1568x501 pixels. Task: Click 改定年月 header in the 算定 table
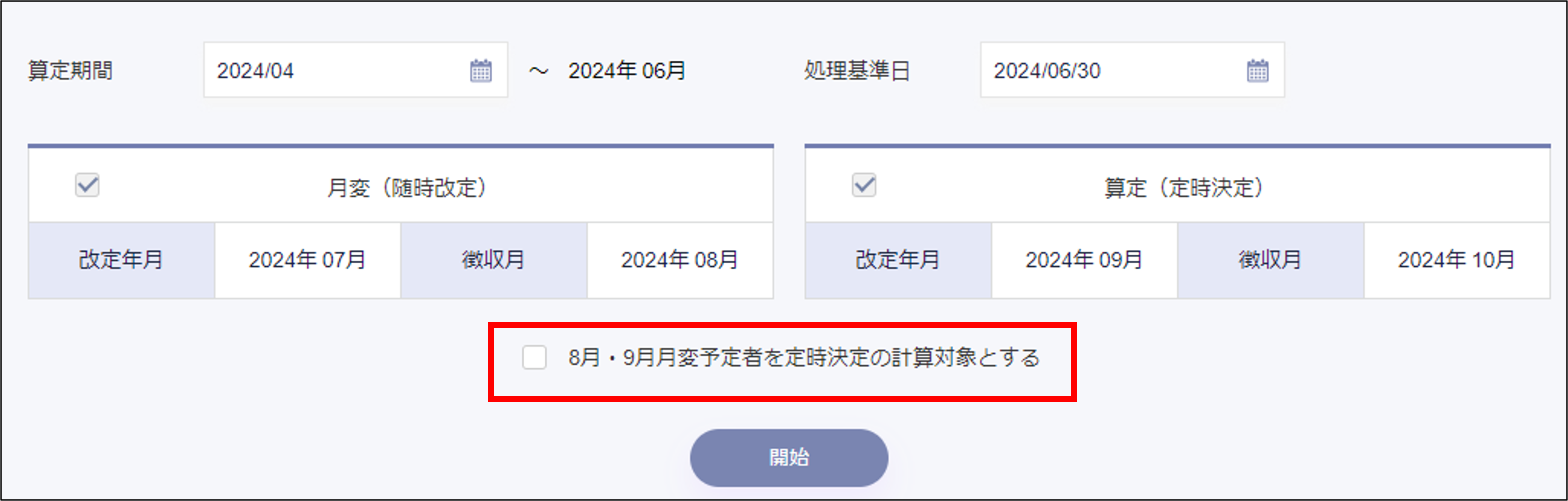point(898,260)
